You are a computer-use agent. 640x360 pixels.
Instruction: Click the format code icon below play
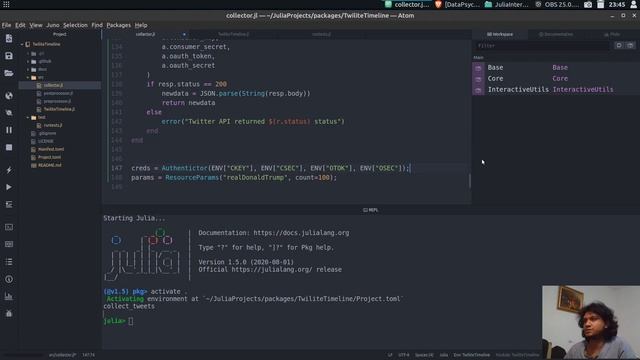tap(9, 204)
